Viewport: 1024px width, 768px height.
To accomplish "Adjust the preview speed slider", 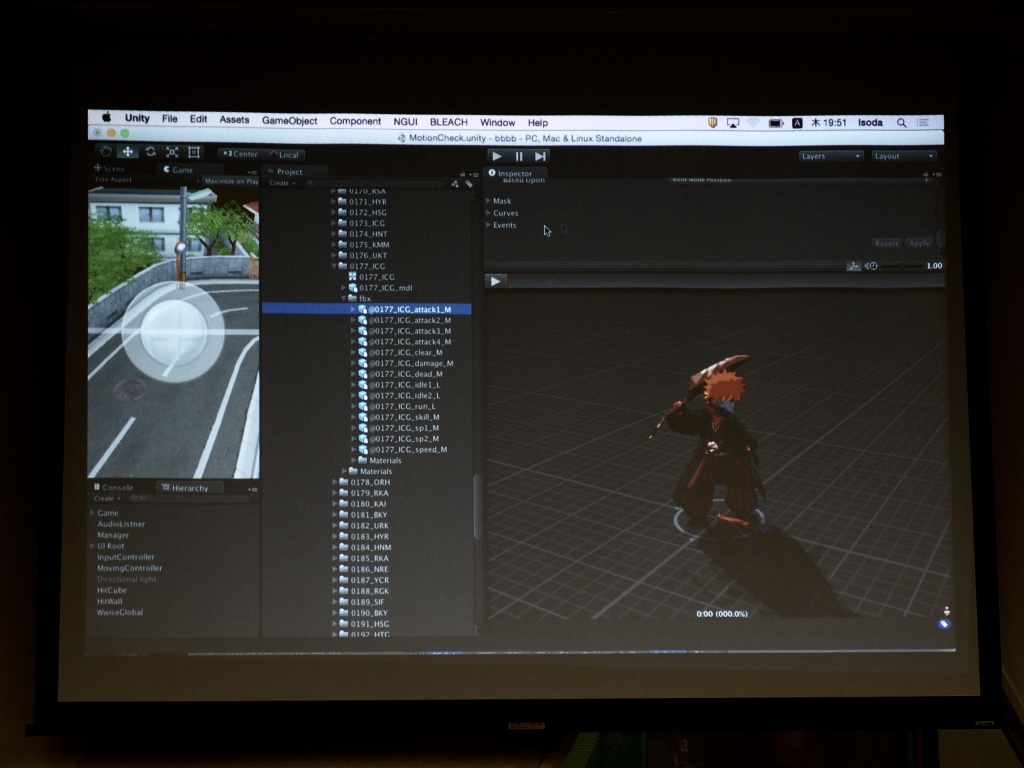I will (x=902, y=266).
